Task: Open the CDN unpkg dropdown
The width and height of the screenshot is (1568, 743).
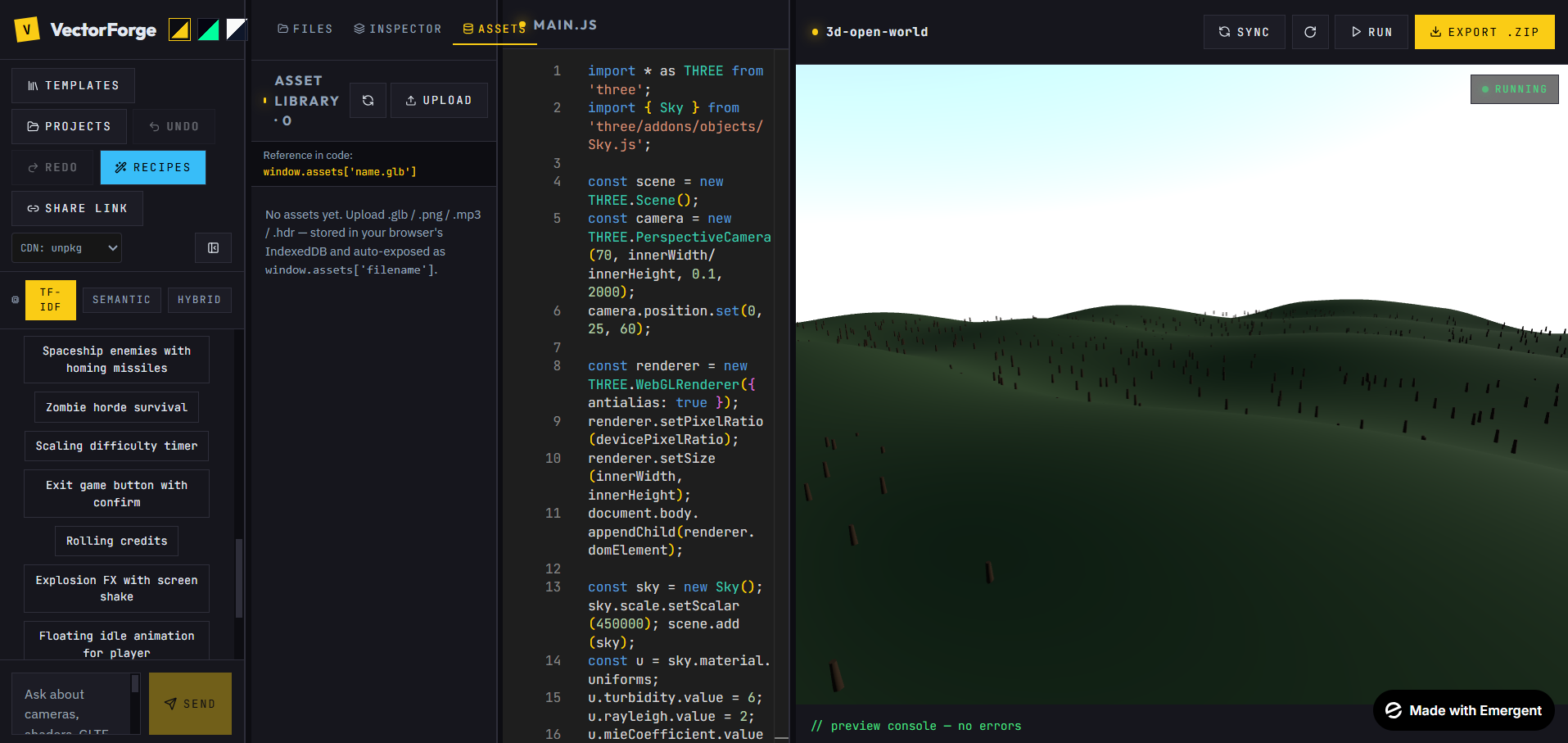Action: (66, 248)
